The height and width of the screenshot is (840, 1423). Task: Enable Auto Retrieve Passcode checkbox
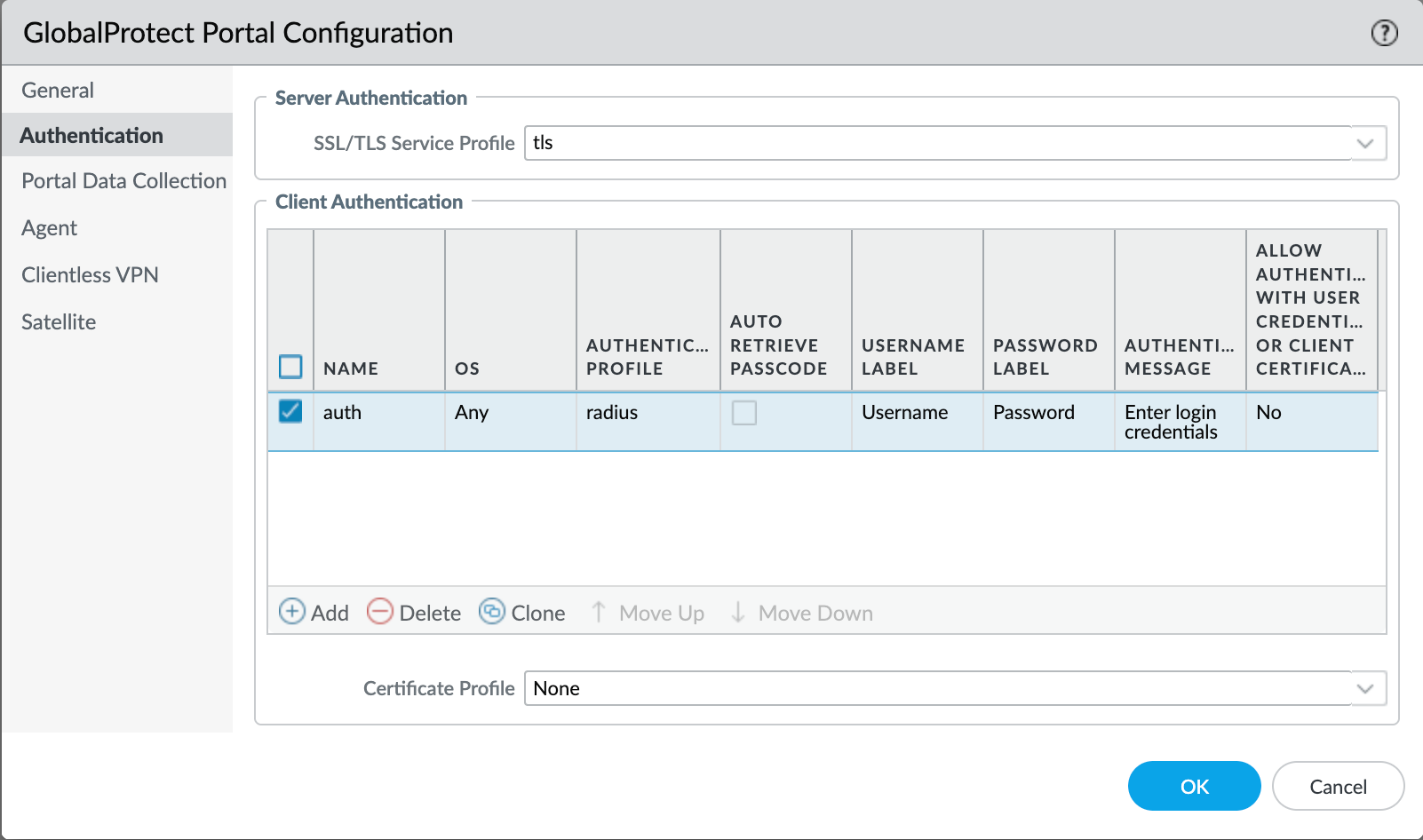click(743, 413)
